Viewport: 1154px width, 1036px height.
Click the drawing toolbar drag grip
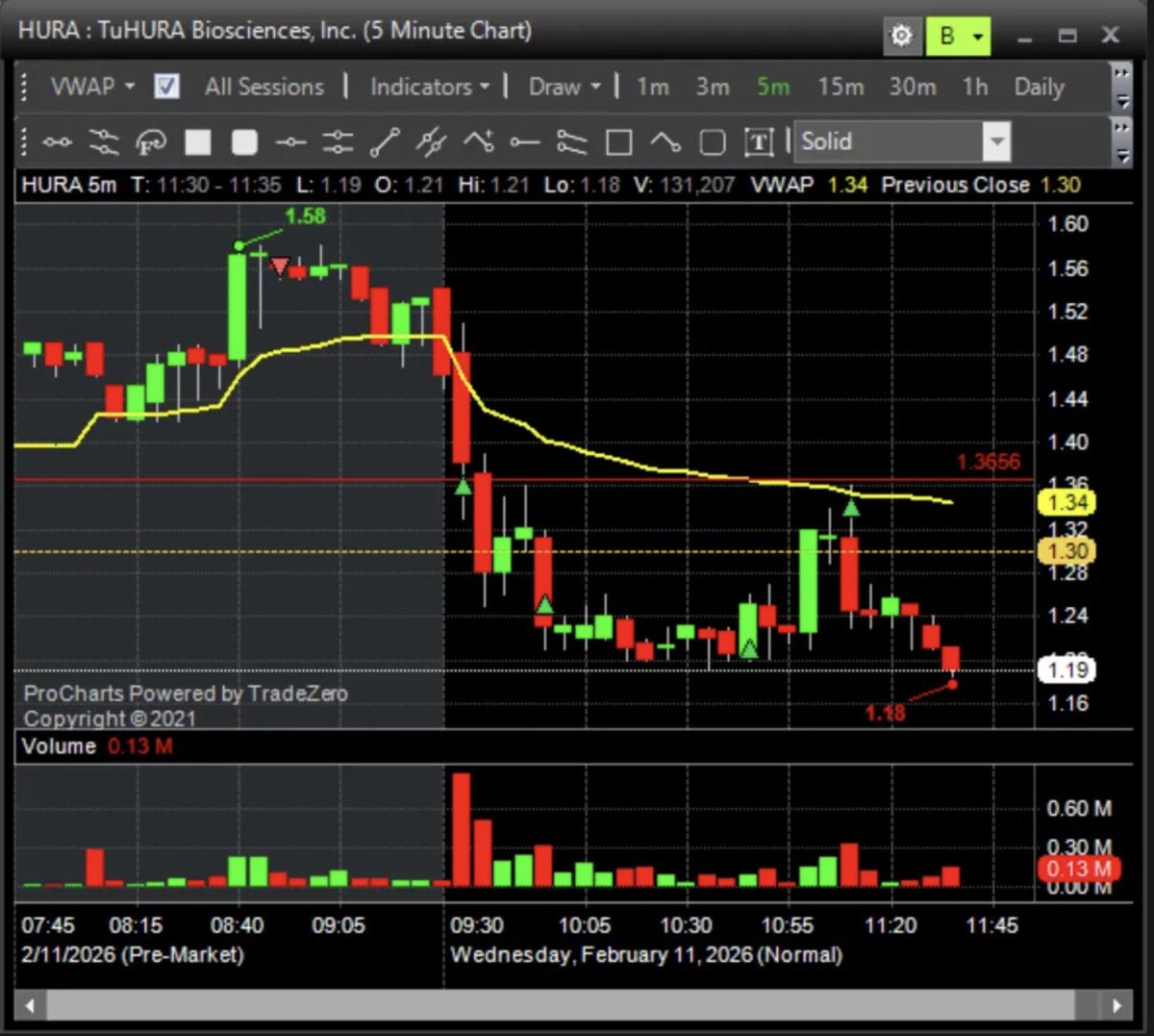point(25,142)
